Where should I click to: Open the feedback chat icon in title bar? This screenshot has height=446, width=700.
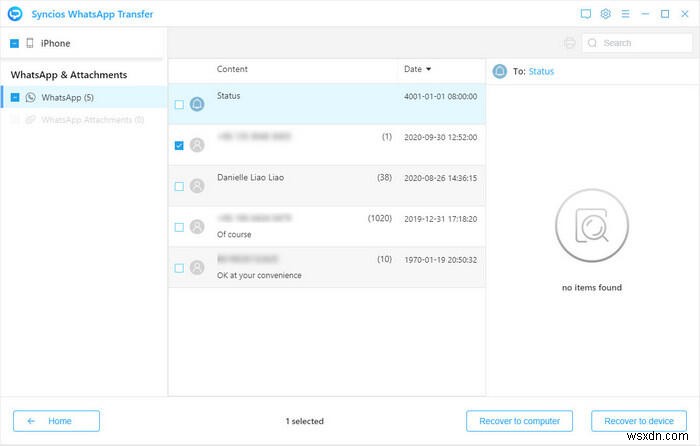[586, 14]
